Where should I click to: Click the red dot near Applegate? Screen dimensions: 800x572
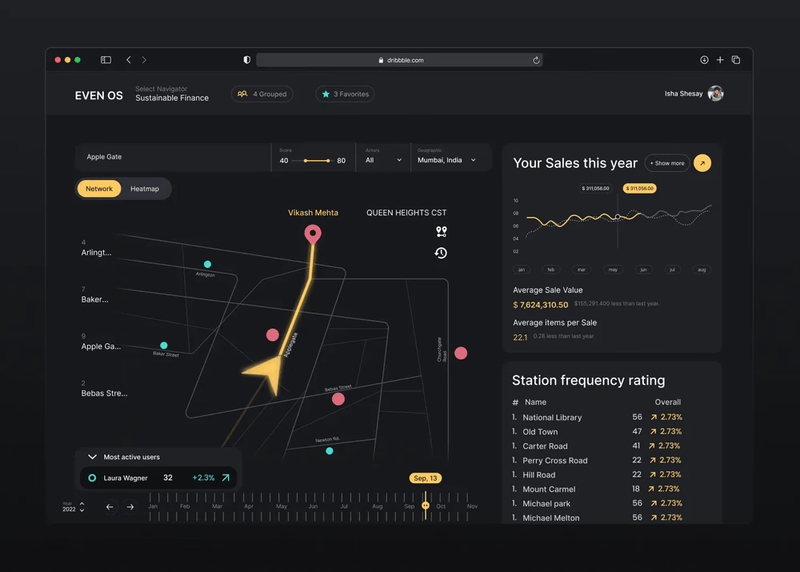coord(272,335)
